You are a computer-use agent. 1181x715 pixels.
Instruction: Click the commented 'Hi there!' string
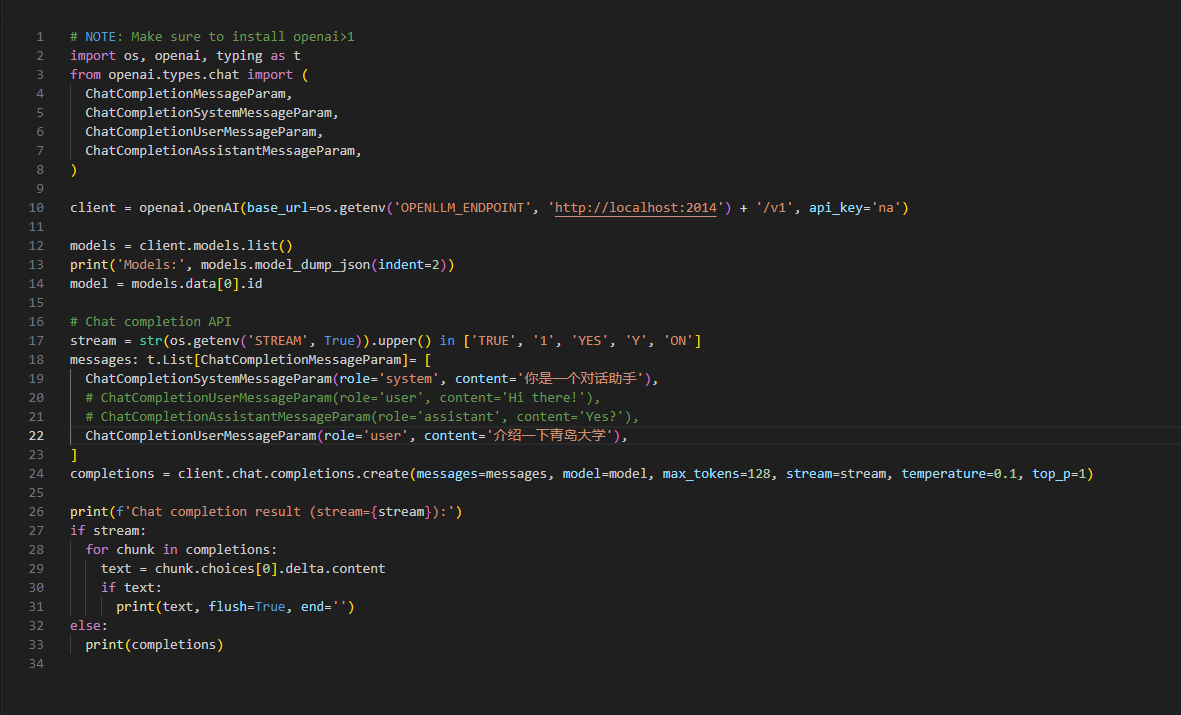pos(544,398)
